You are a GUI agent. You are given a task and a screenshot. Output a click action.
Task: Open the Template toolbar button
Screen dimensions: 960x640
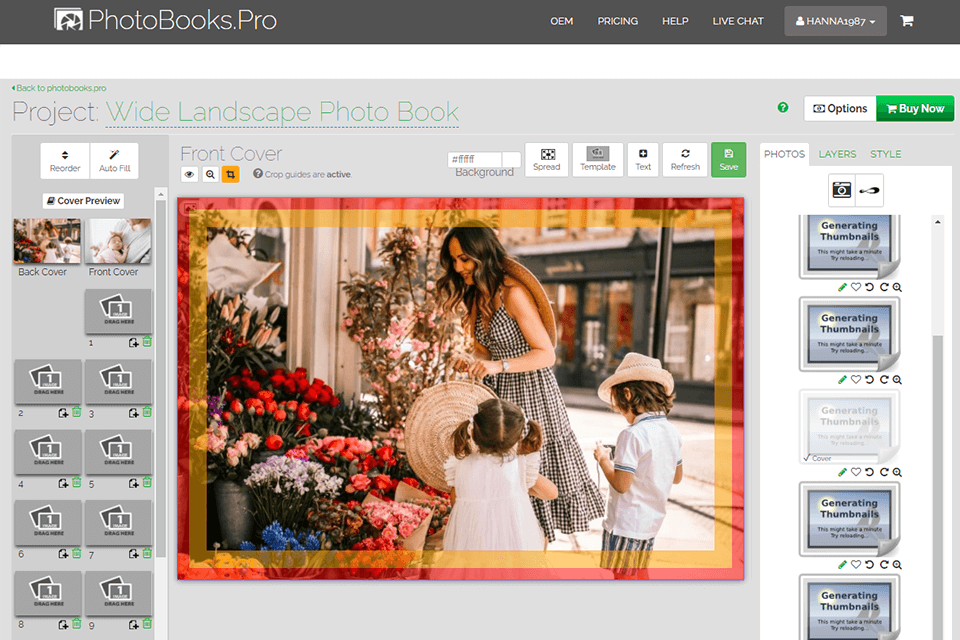pyautogui.click(x=598, y=160)
